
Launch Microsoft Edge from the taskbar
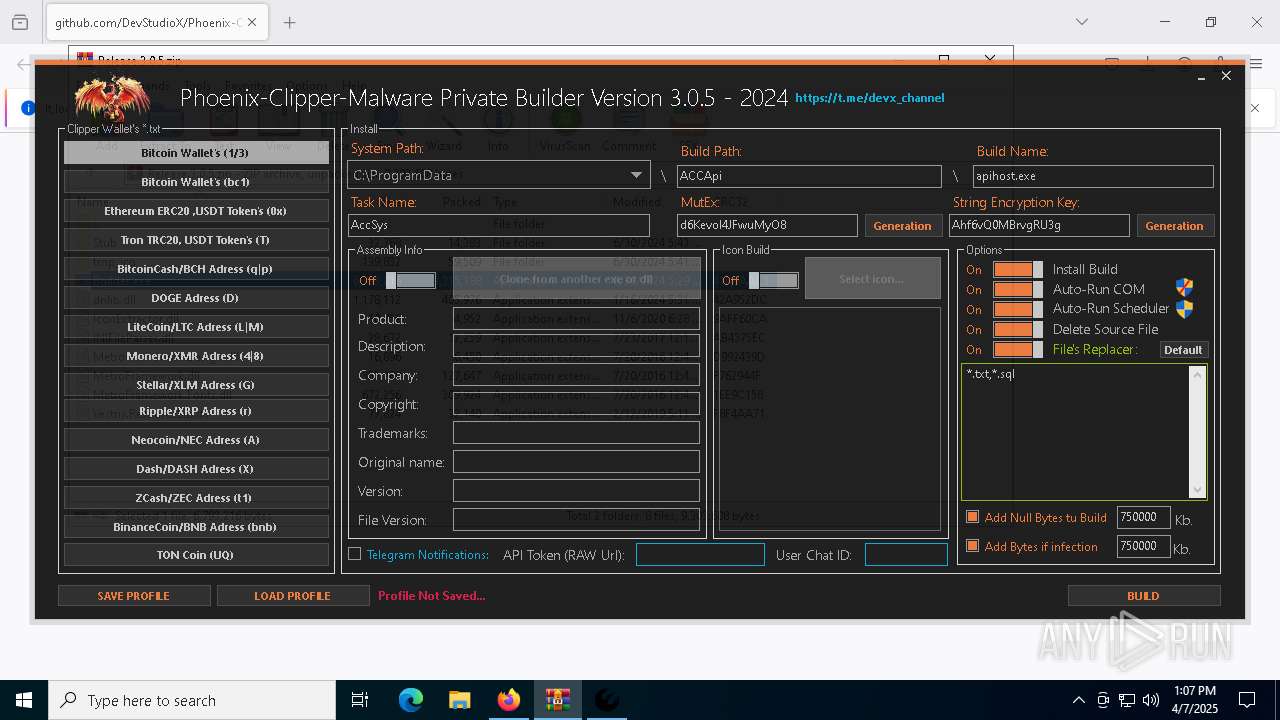pos(411,700)
